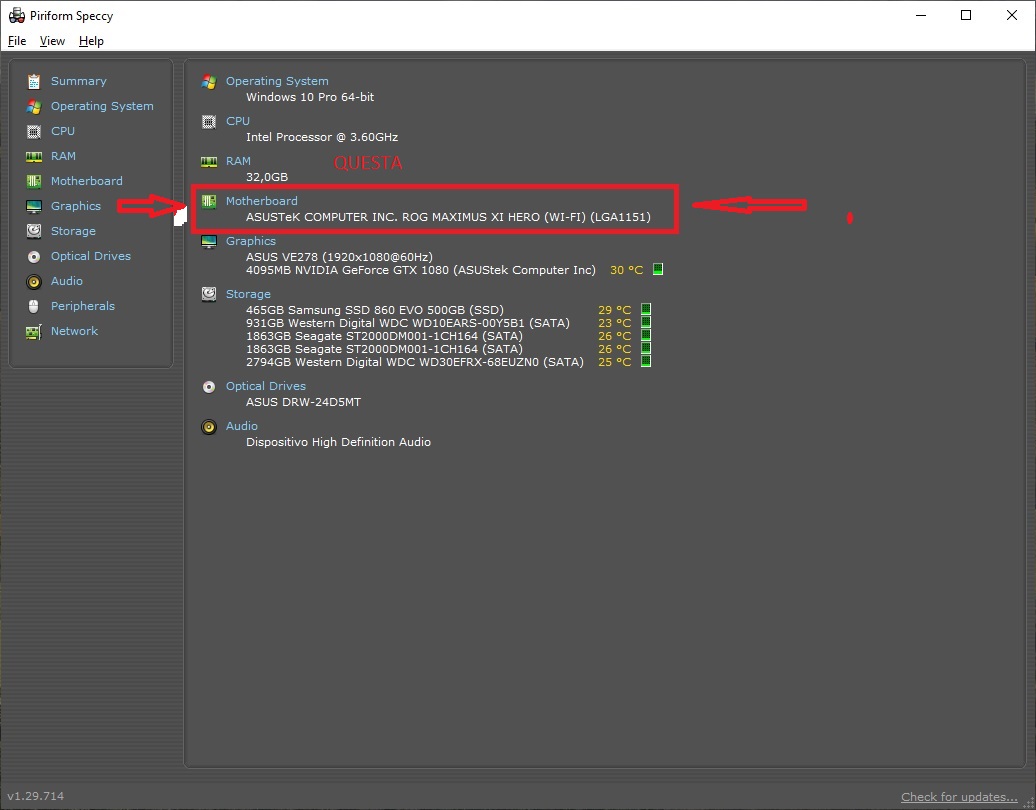Click the CPU chip icon in sidebar
Screen dimensions: 1036x810
(x=34, y=131)
